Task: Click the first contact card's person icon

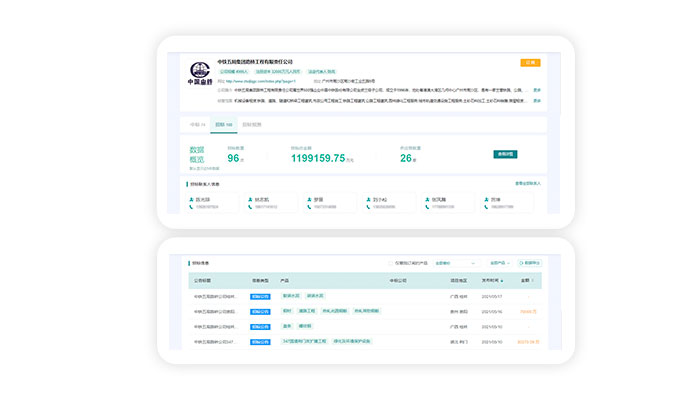Action: (x=191, y=200)
